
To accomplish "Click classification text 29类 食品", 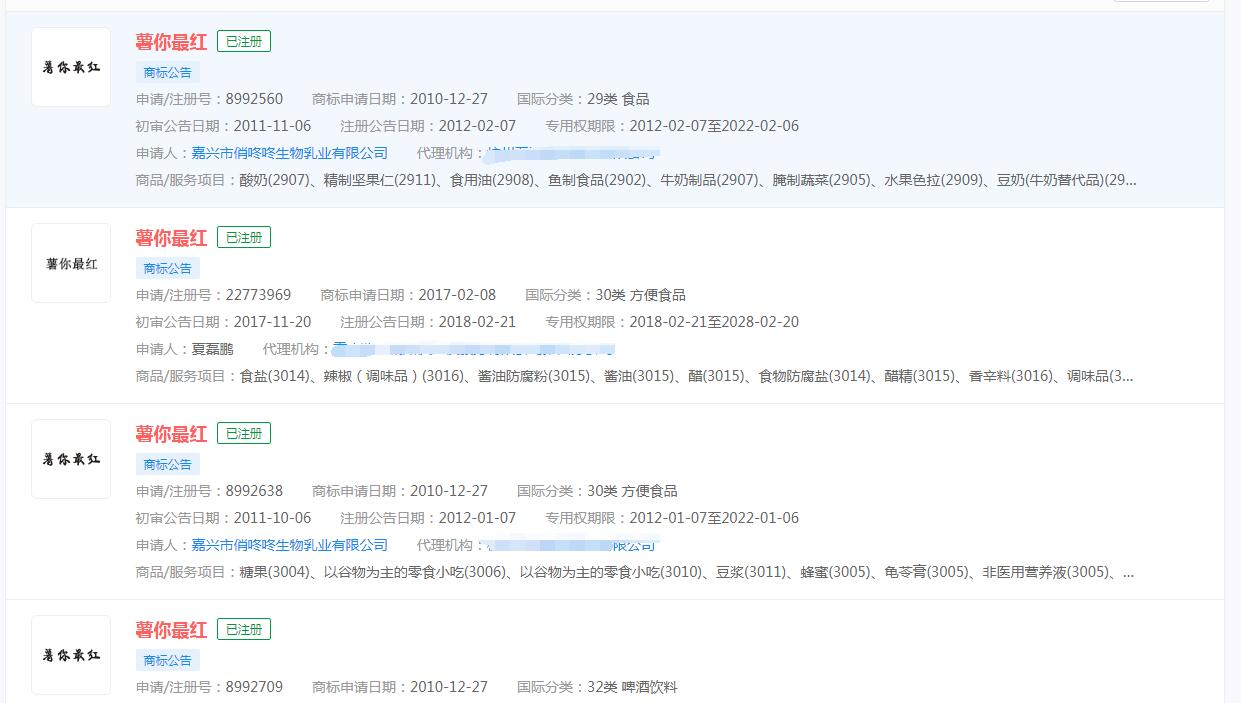I will click(x=618, y=99).
